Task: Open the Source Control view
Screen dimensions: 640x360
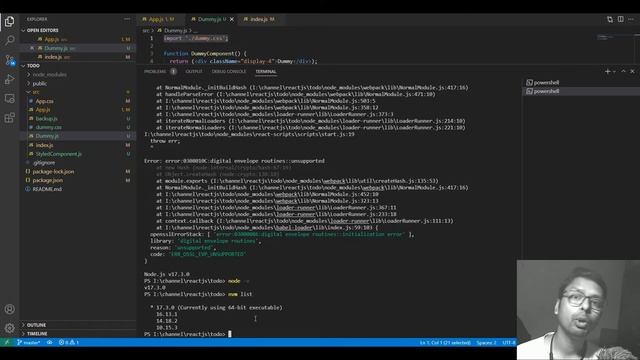Action: tap(9, 60)
